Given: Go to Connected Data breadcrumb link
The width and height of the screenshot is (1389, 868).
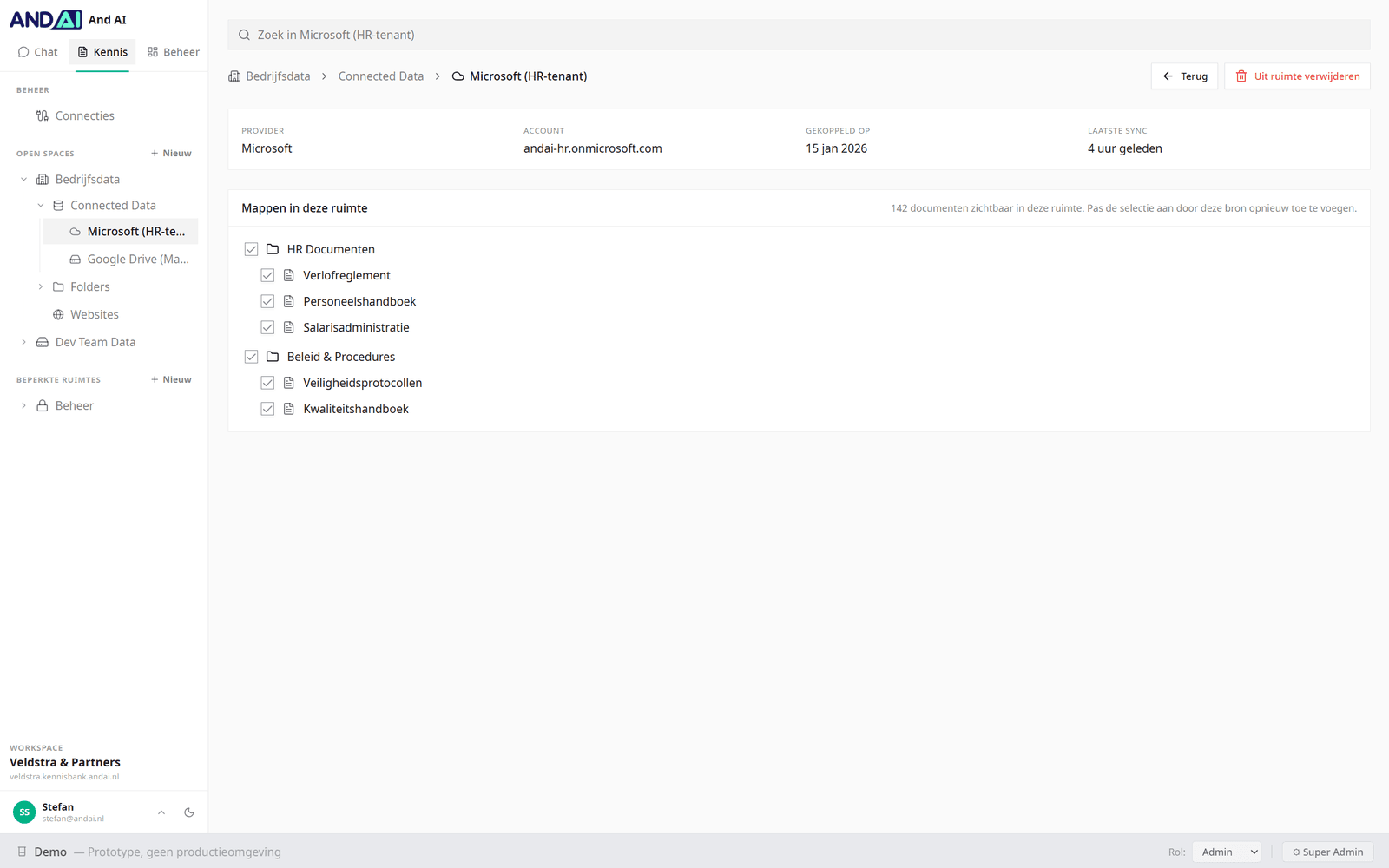Looking at the screenshot, I should pyautogui.click(x=381, y=76).
